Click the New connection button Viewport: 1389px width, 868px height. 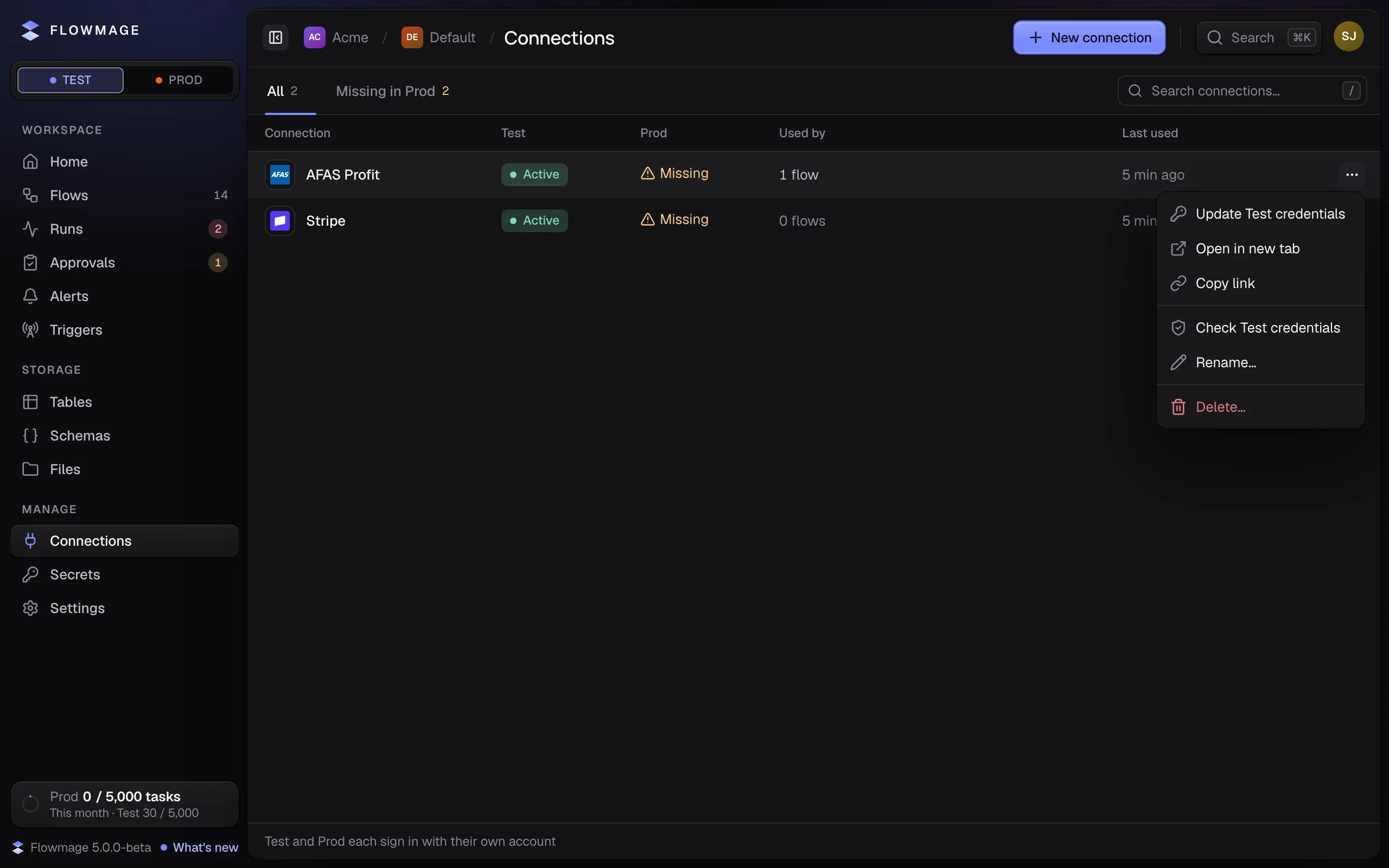1089,37
